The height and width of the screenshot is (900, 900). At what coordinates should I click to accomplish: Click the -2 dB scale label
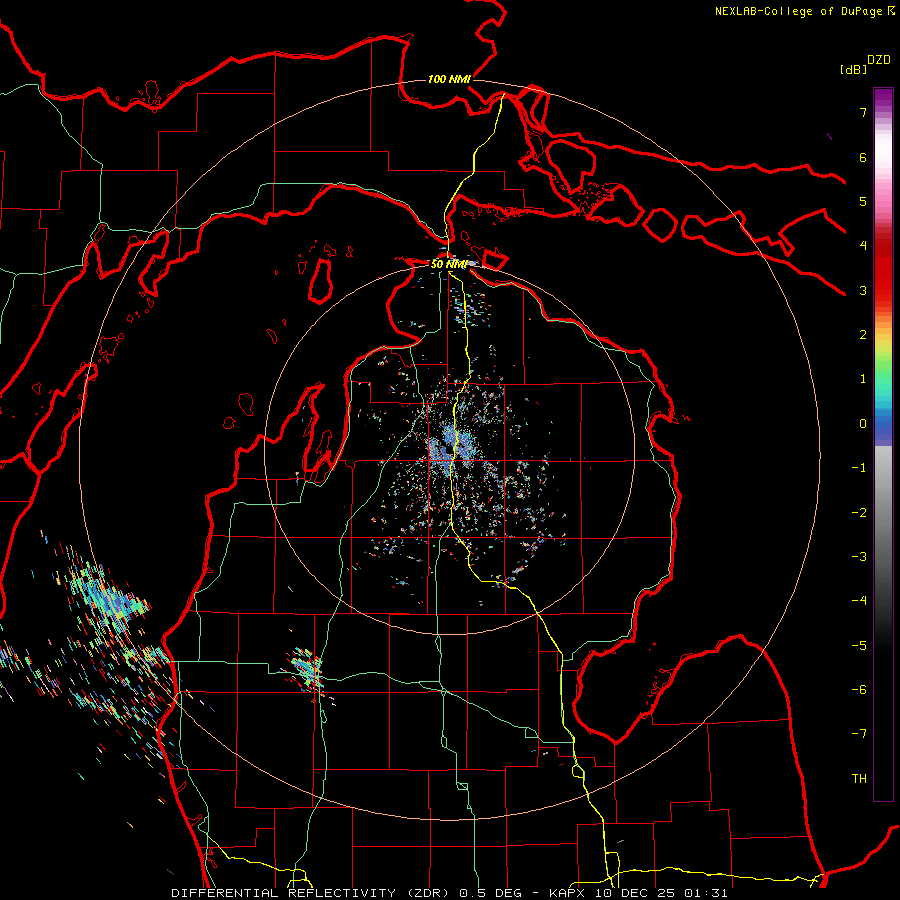pos(859,513)
